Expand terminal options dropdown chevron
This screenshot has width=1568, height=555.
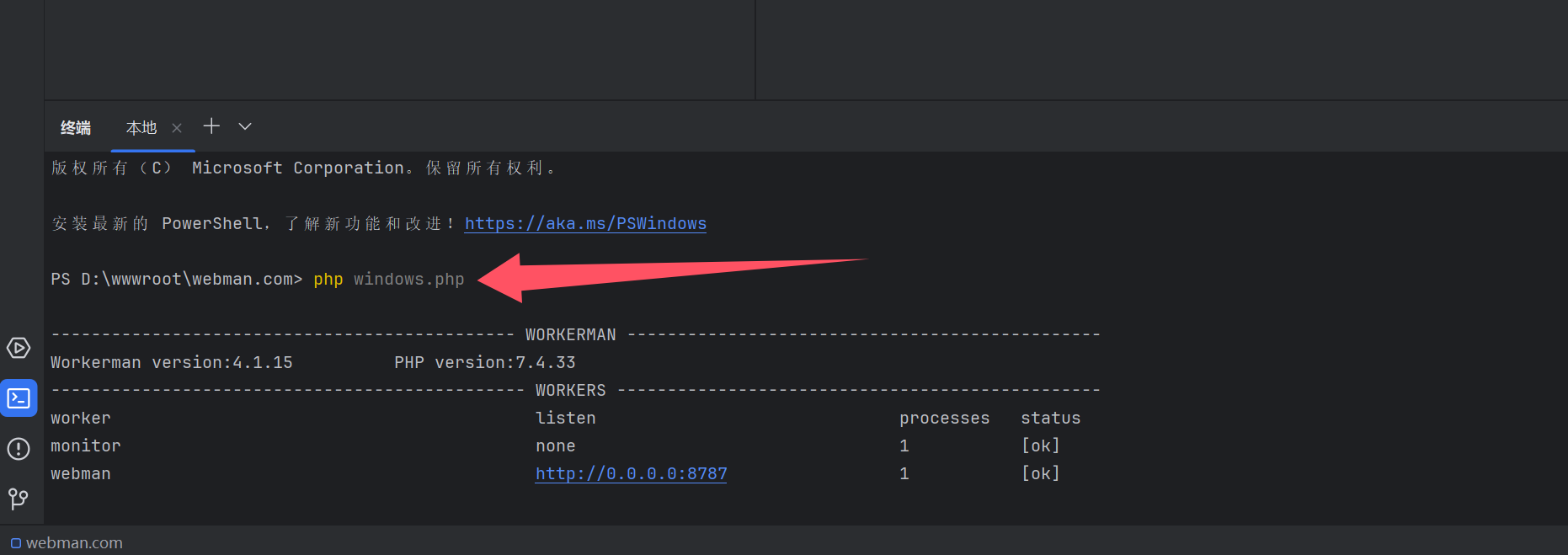coord(245,126)
